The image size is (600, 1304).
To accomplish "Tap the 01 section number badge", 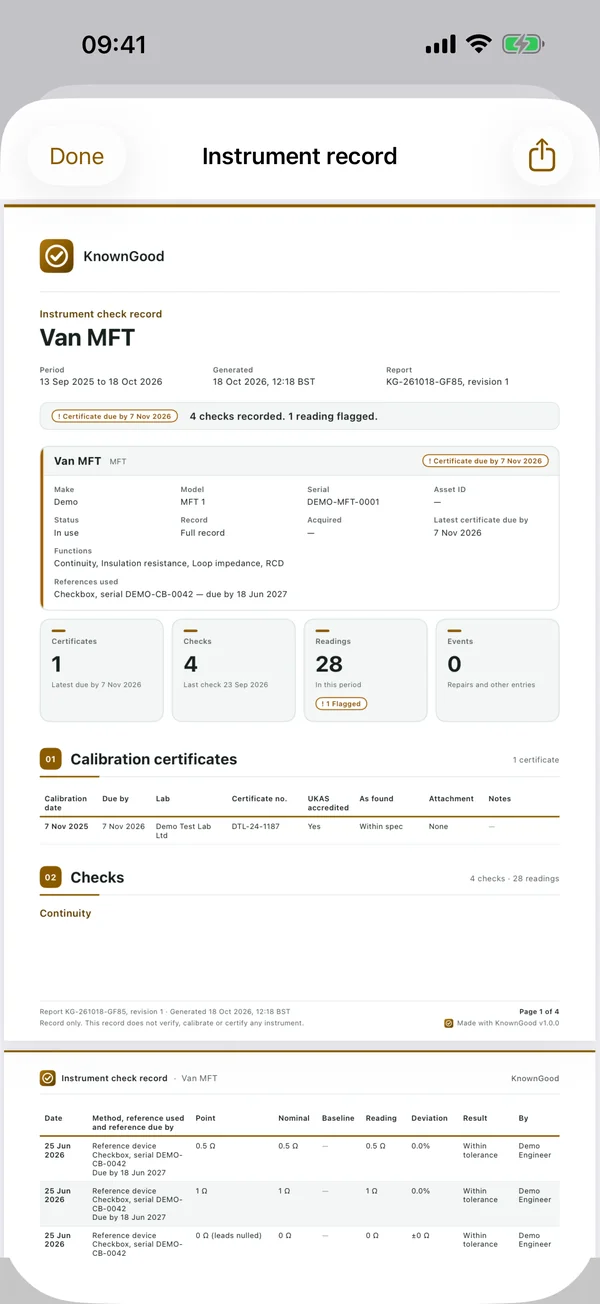I will pos(51,759).
